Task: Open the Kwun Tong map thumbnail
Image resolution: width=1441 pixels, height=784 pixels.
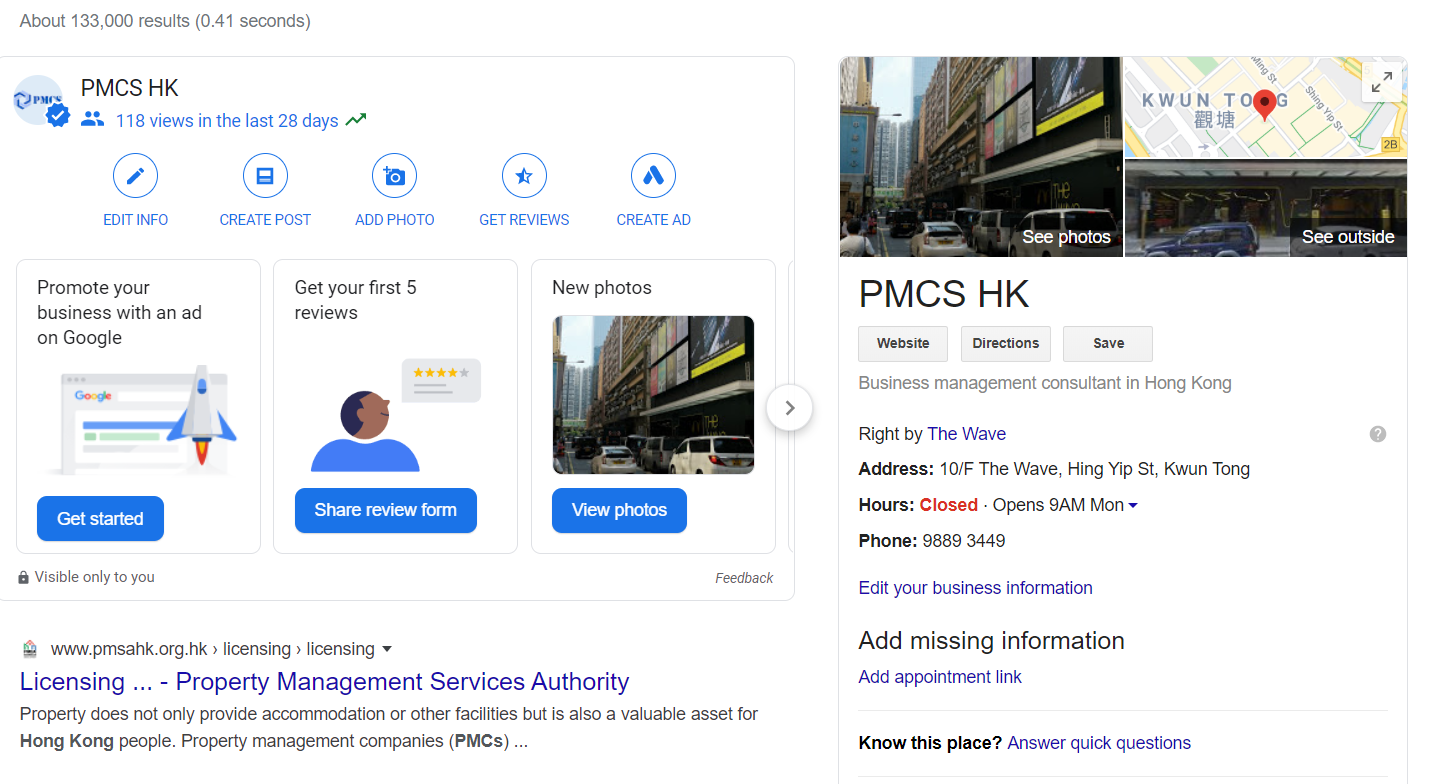Action: (1266, 107)
